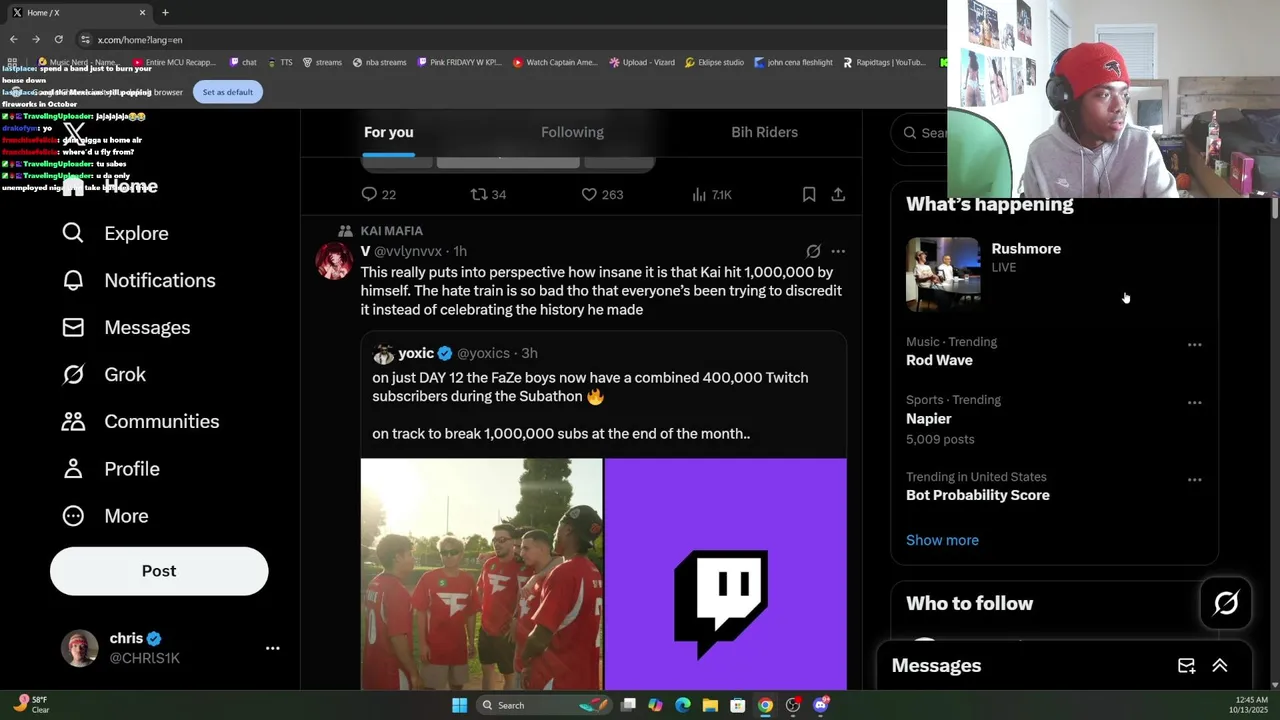Open a new browser tab
1280x720 pixels.
coord(165,12)
